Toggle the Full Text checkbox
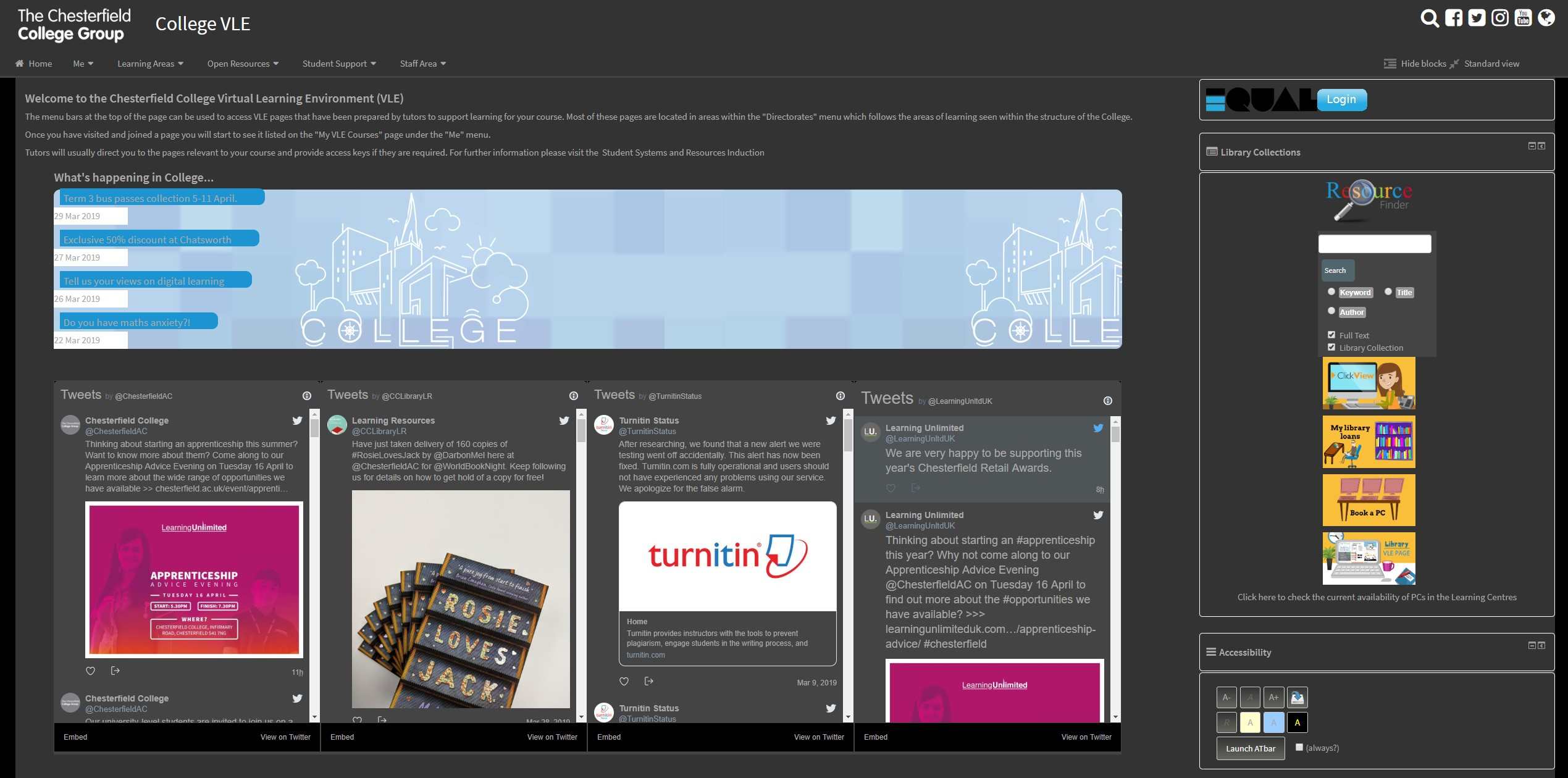 click(1331, 335)
